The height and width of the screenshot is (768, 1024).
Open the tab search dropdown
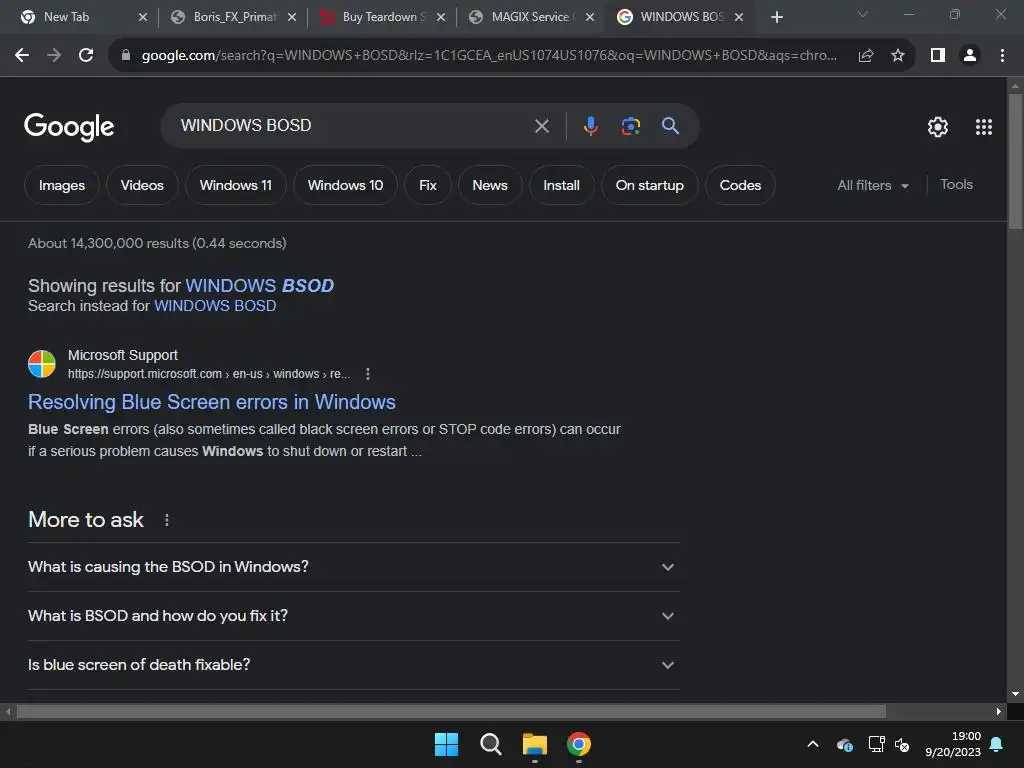pos(863,14)
